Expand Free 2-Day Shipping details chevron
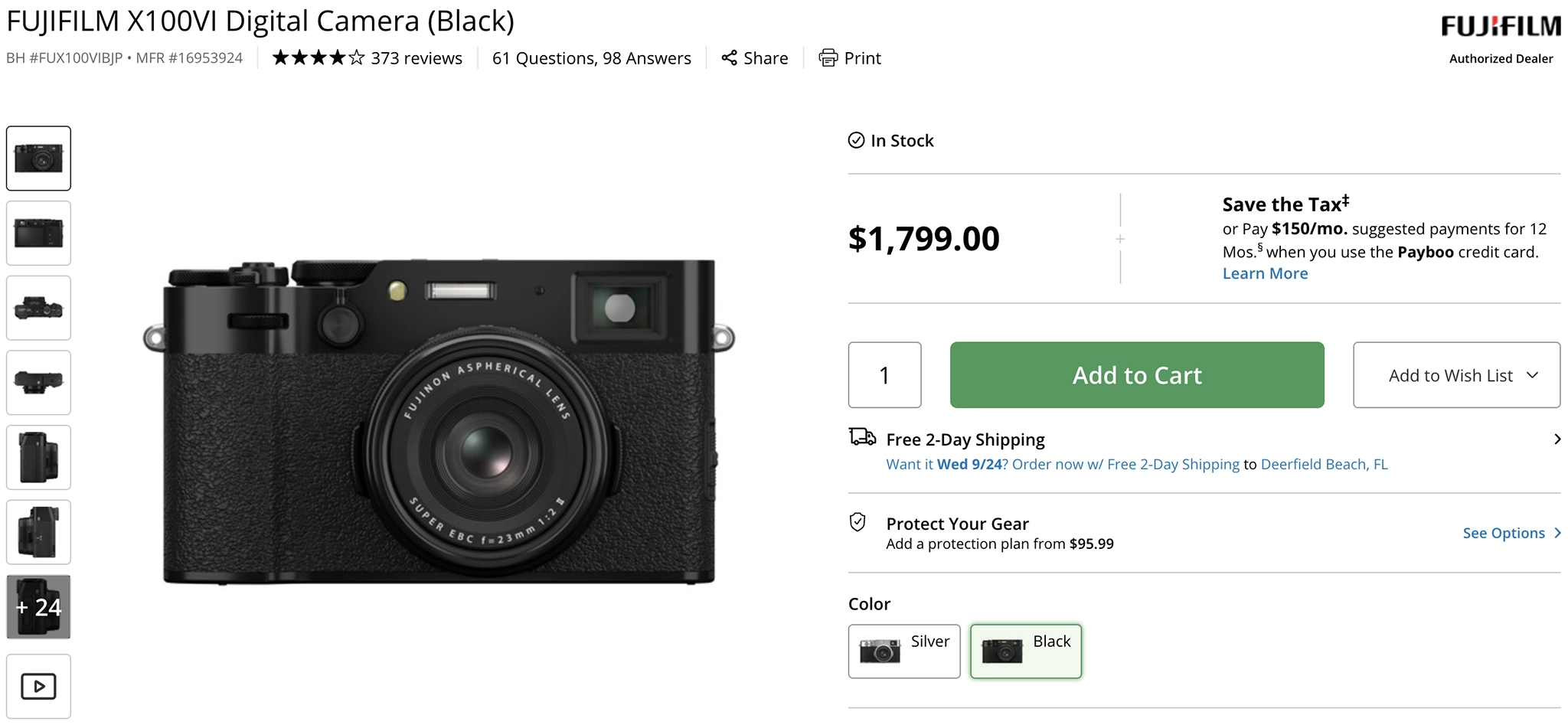The width and height of the screenshot is (1568, 725). point(1557,439)
